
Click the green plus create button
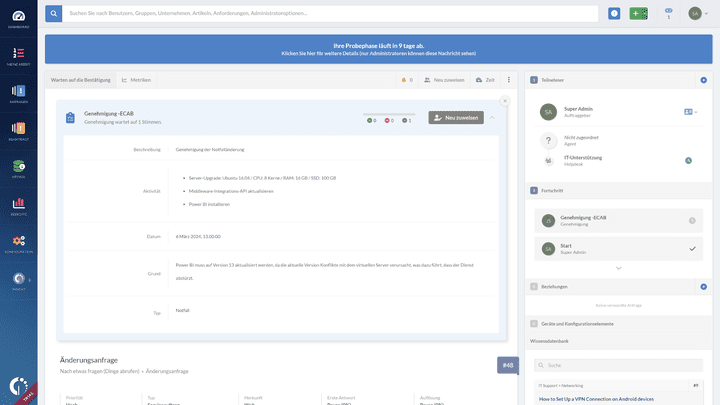[639, 13]
